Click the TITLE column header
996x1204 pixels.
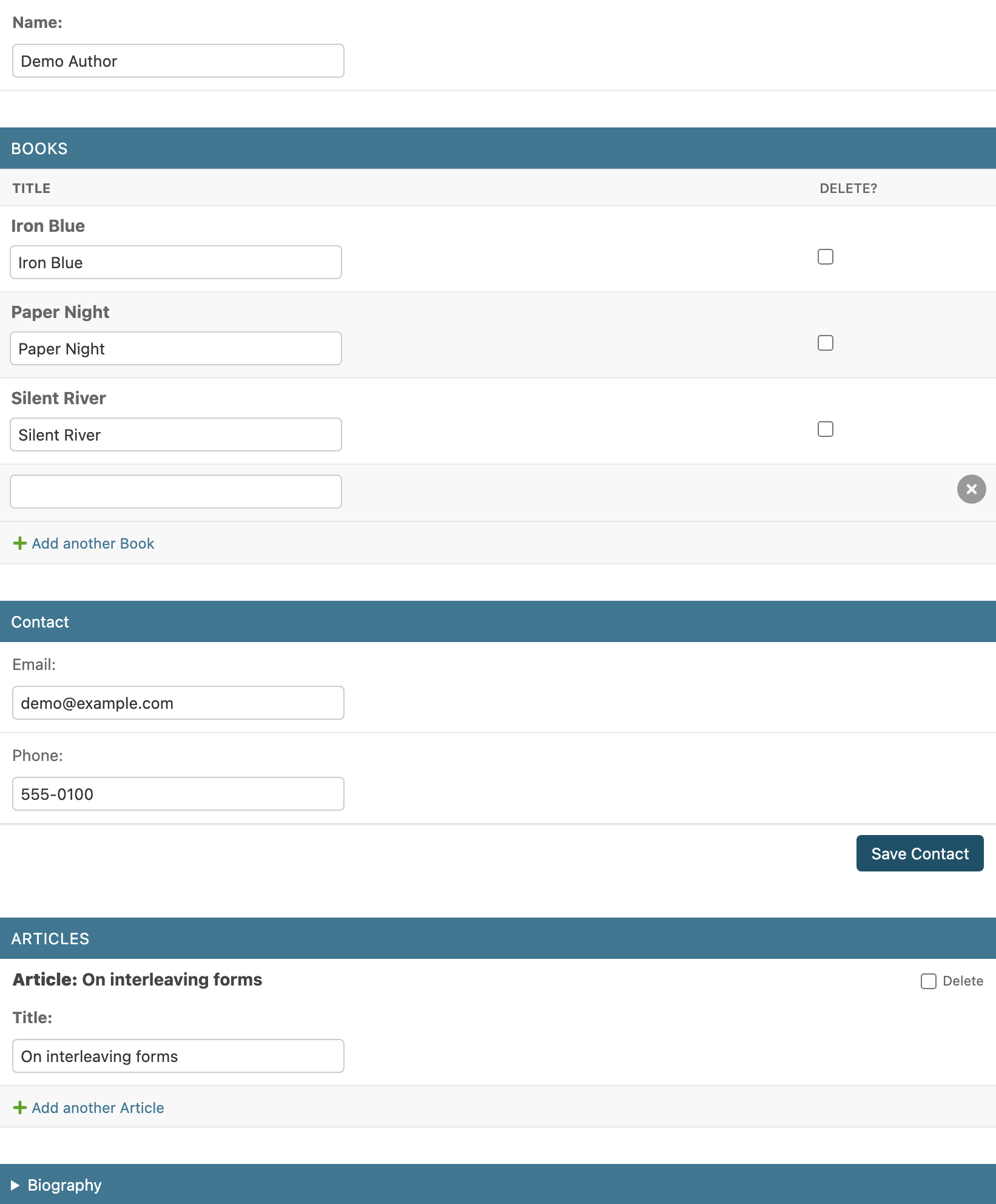point(32,188)
